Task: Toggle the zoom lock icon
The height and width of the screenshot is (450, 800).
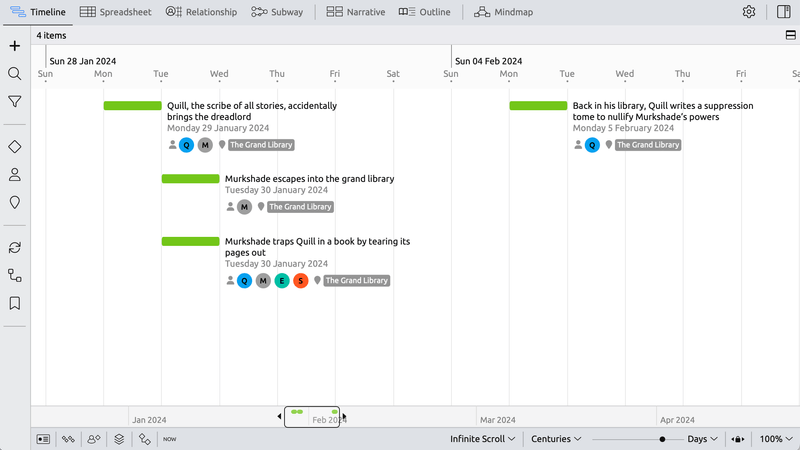Action: coord(738,439)
